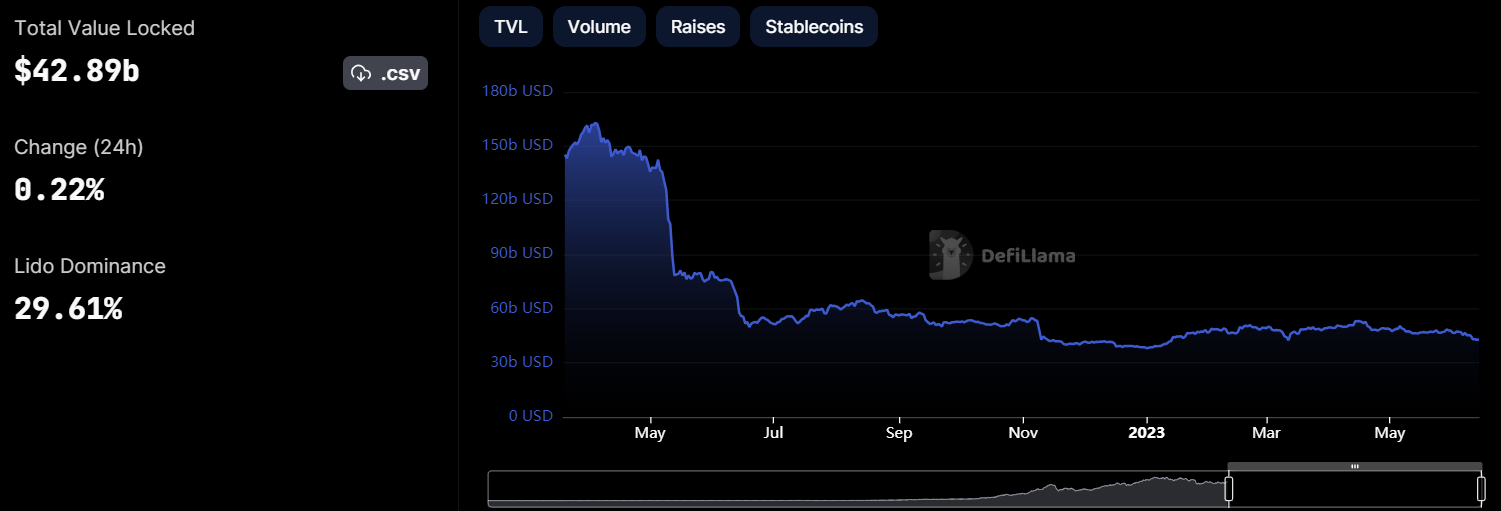Screen dimensions: 1501x511
Task: Enable the Volume chart overlay
Action: click(x=599, y=27)
